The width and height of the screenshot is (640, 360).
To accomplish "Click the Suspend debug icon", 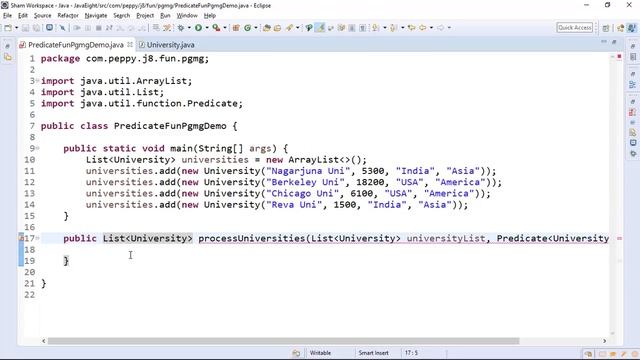I will coord(88,28).
